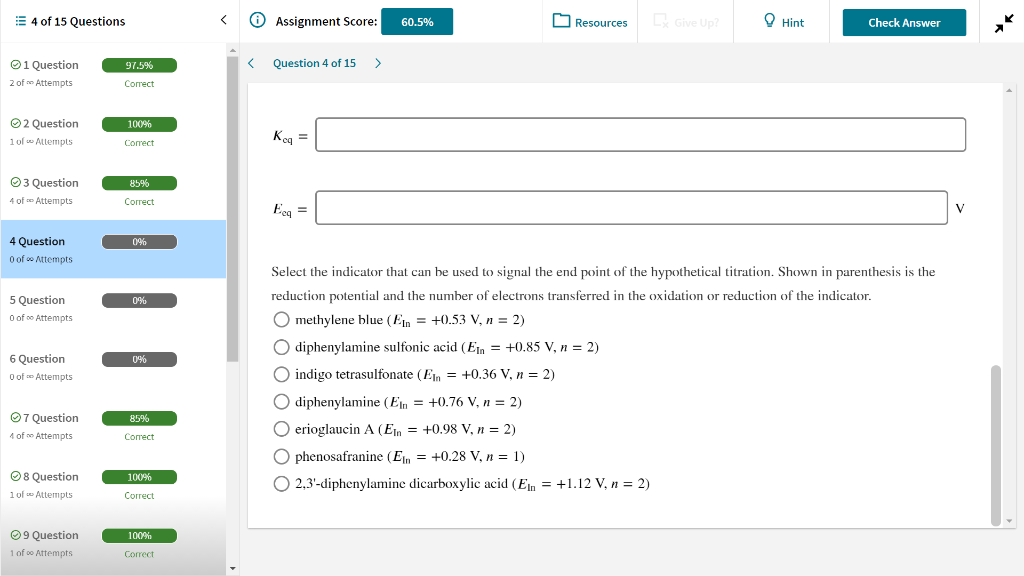The image size is (1024, 576).
Task: Advance to the next question with the right chevron
Action: [377, 62]
